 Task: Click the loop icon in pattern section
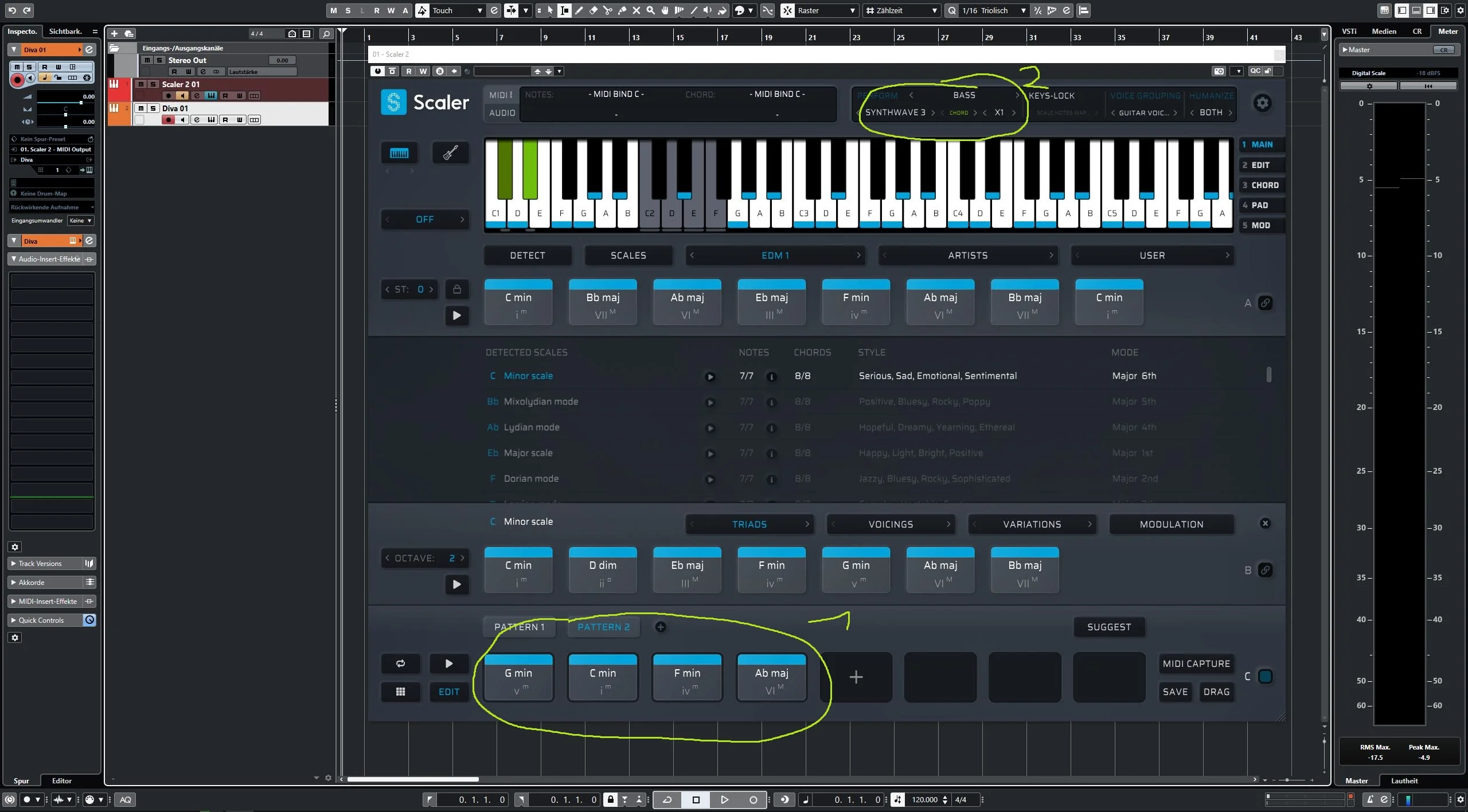400,663
